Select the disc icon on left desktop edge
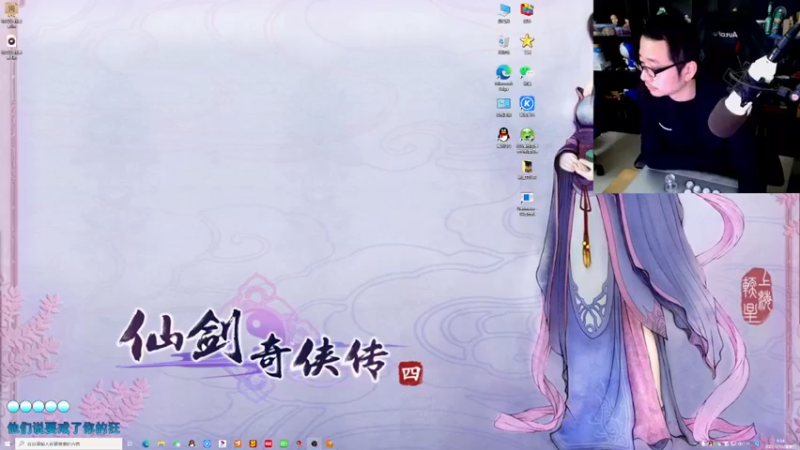The height and width of the screenshot is (450, 800). (x=11, y=46)
